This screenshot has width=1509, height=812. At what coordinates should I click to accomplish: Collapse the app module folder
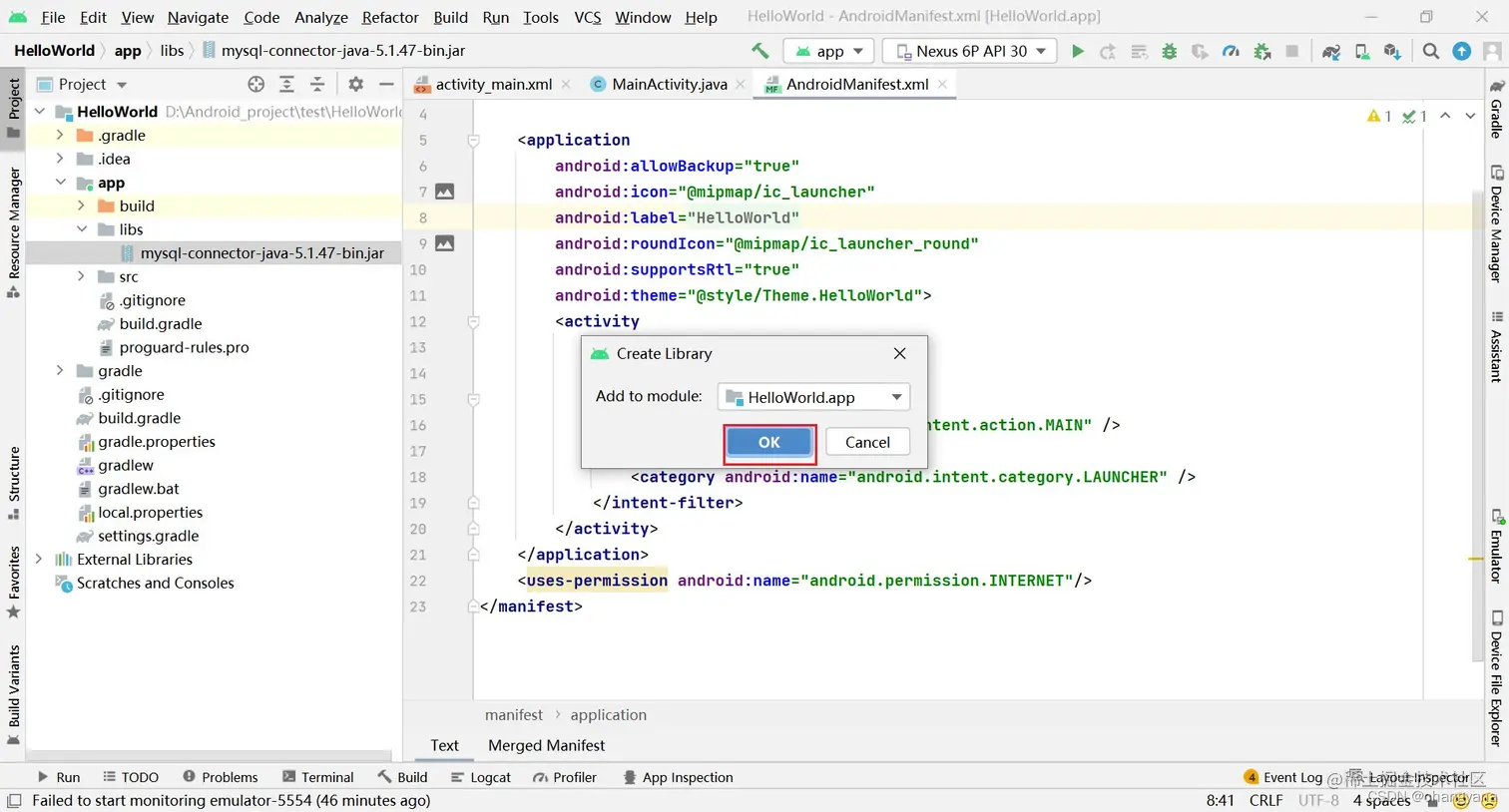point(60,183)
